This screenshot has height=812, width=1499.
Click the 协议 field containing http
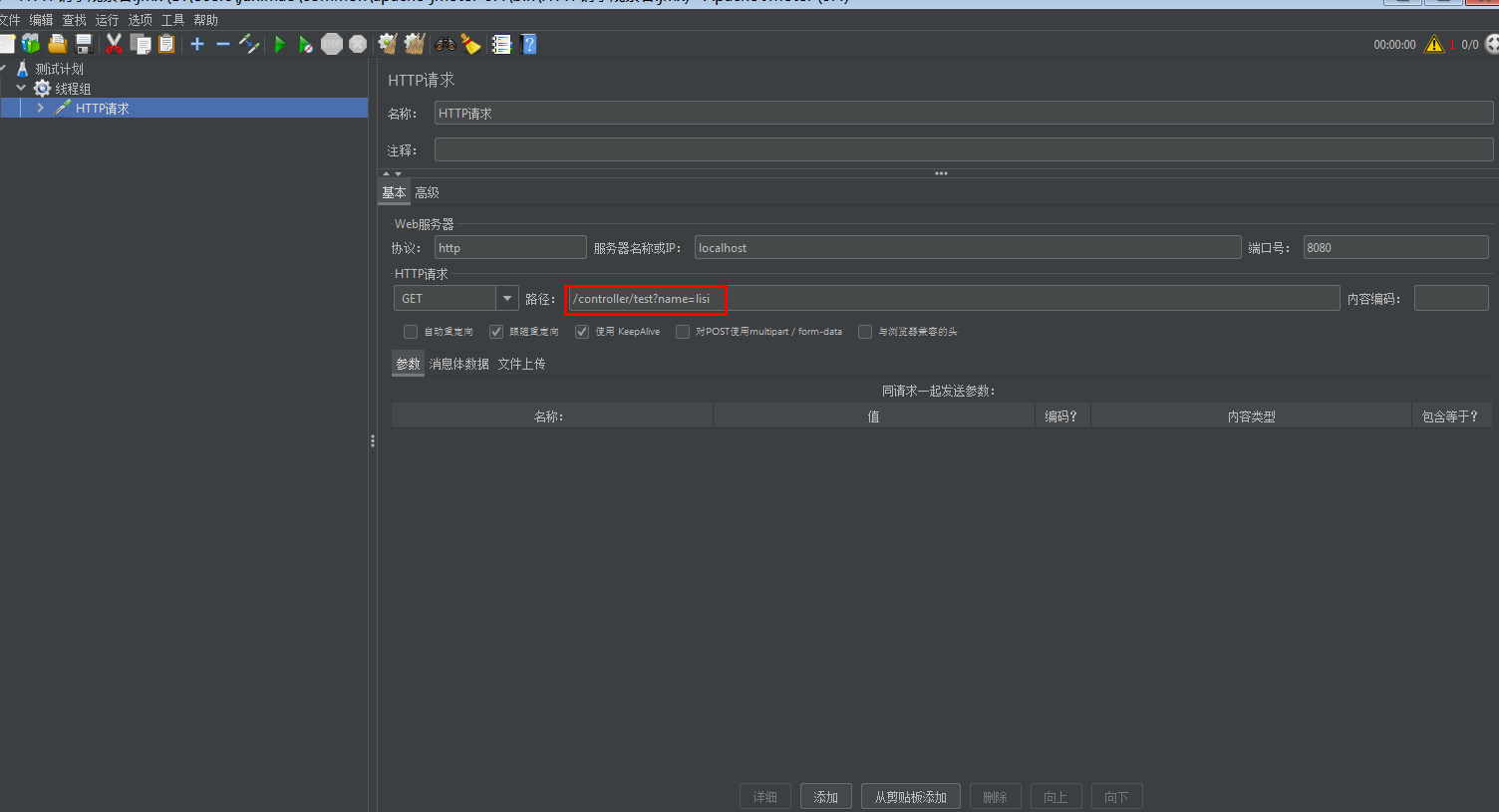point(510,247)
